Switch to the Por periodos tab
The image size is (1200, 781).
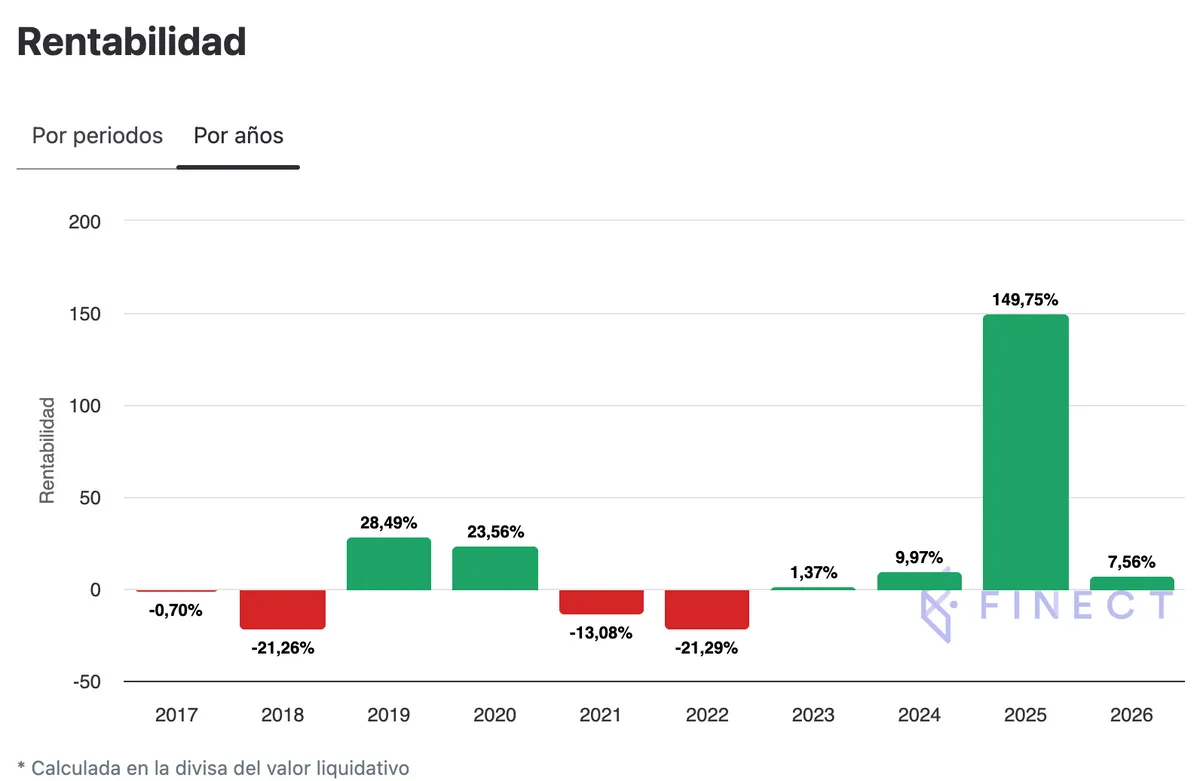pyautogui.click(x=97, y=136)
